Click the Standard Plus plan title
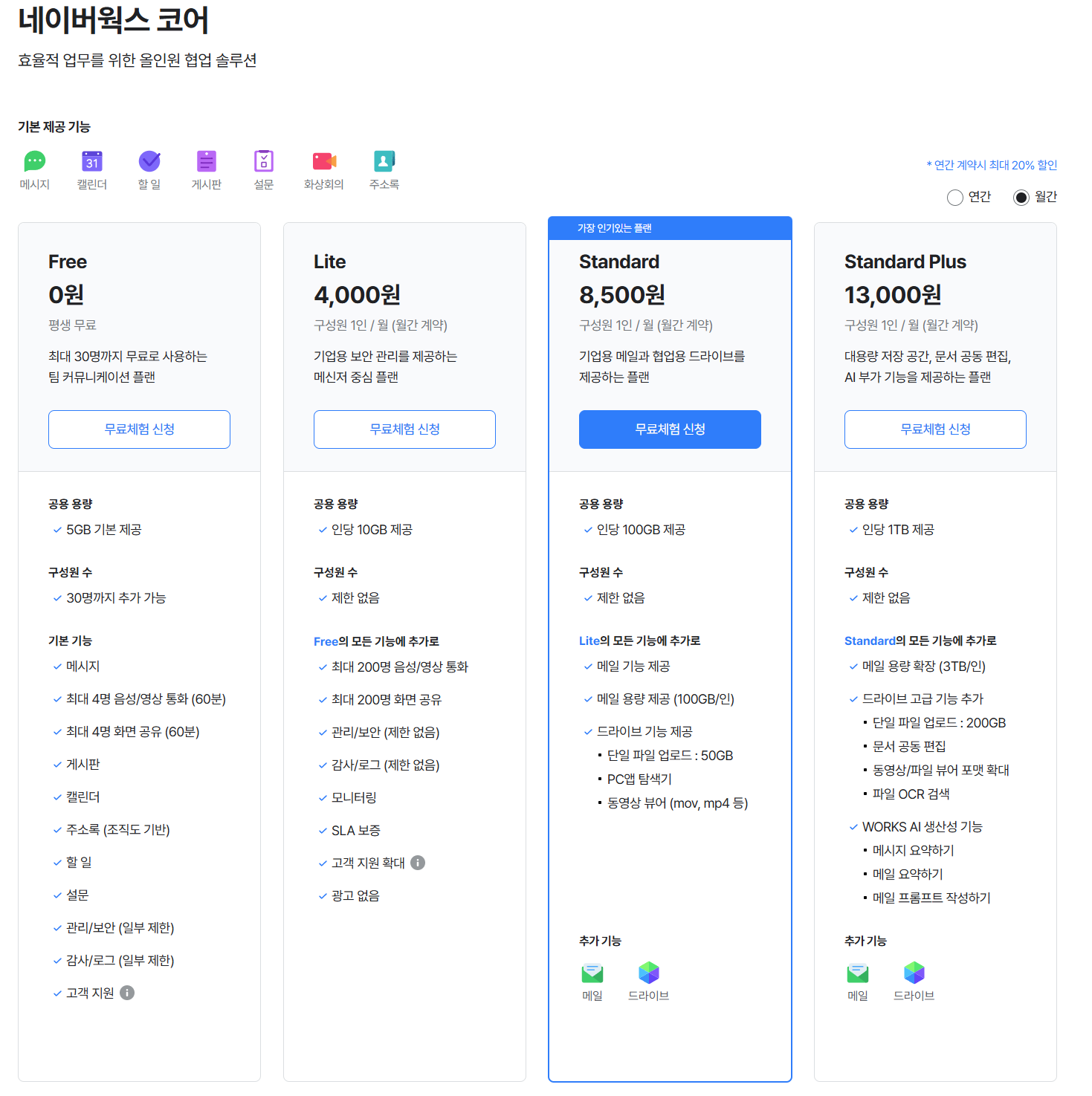Viewport: 1092px width, 1096px height. [905, 262]
